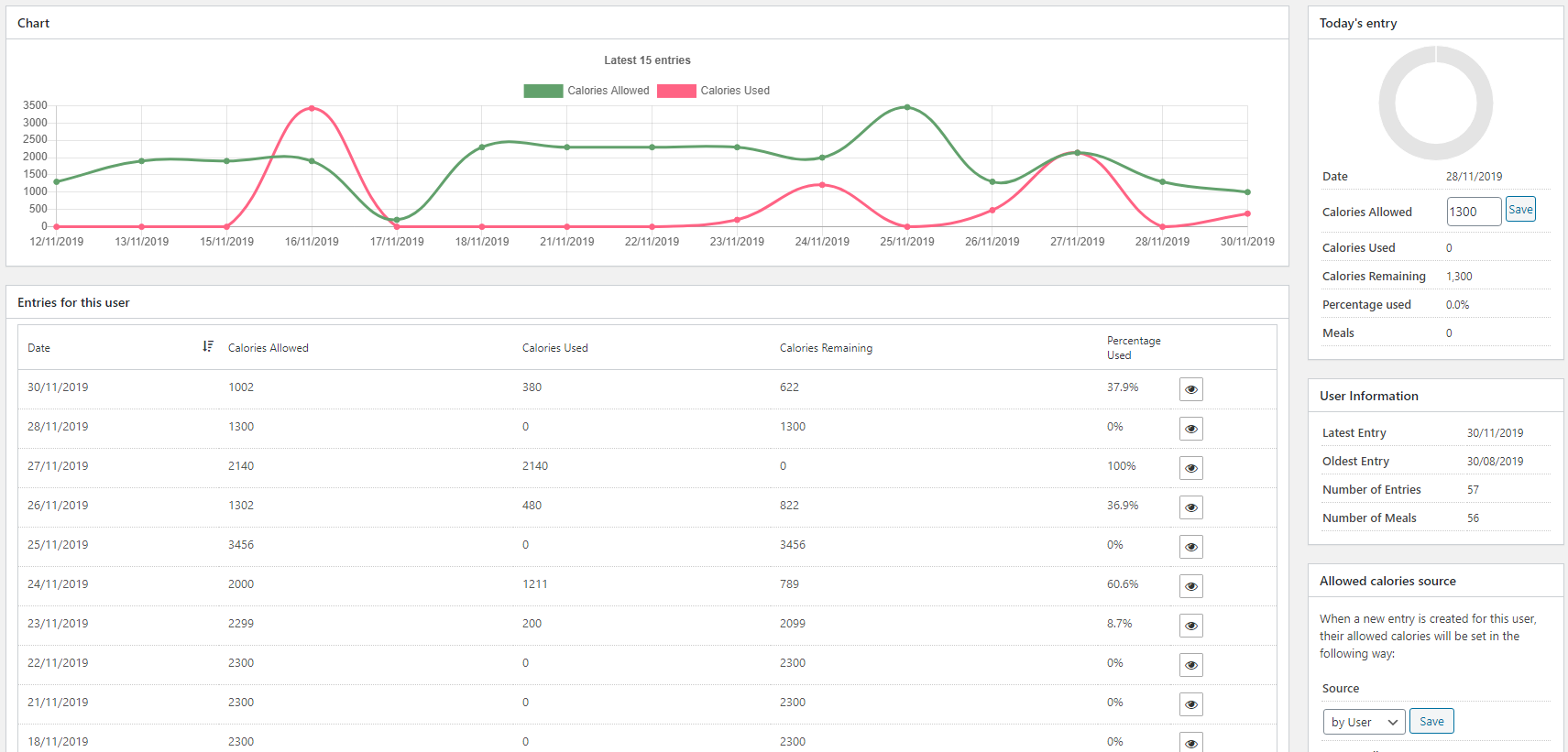1568x752 pixels.
Task: Open the 24/11/2019 entry eye icon
Action: click(x=1190, y=586)
